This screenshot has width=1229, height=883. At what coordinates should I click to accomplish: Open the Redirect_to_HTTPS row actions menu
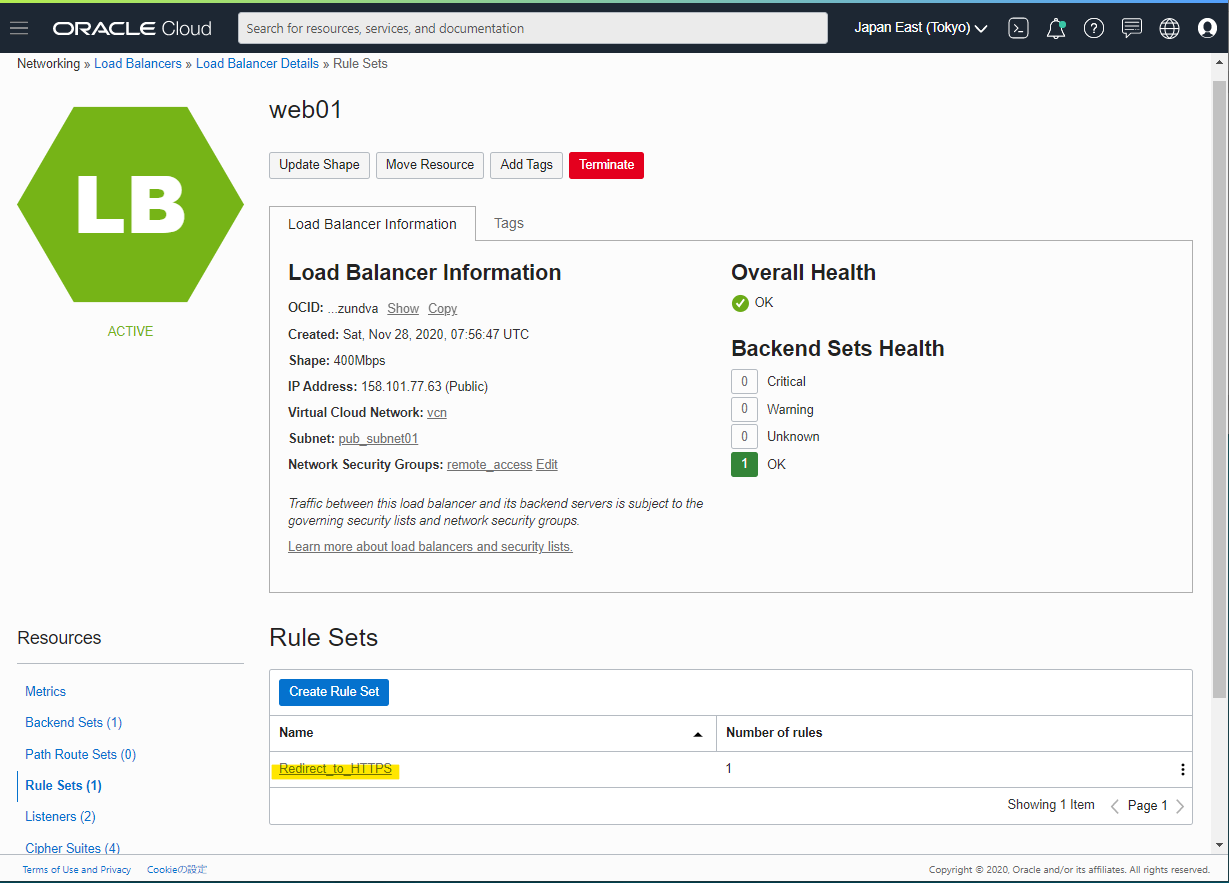(x=1182, y=769)
